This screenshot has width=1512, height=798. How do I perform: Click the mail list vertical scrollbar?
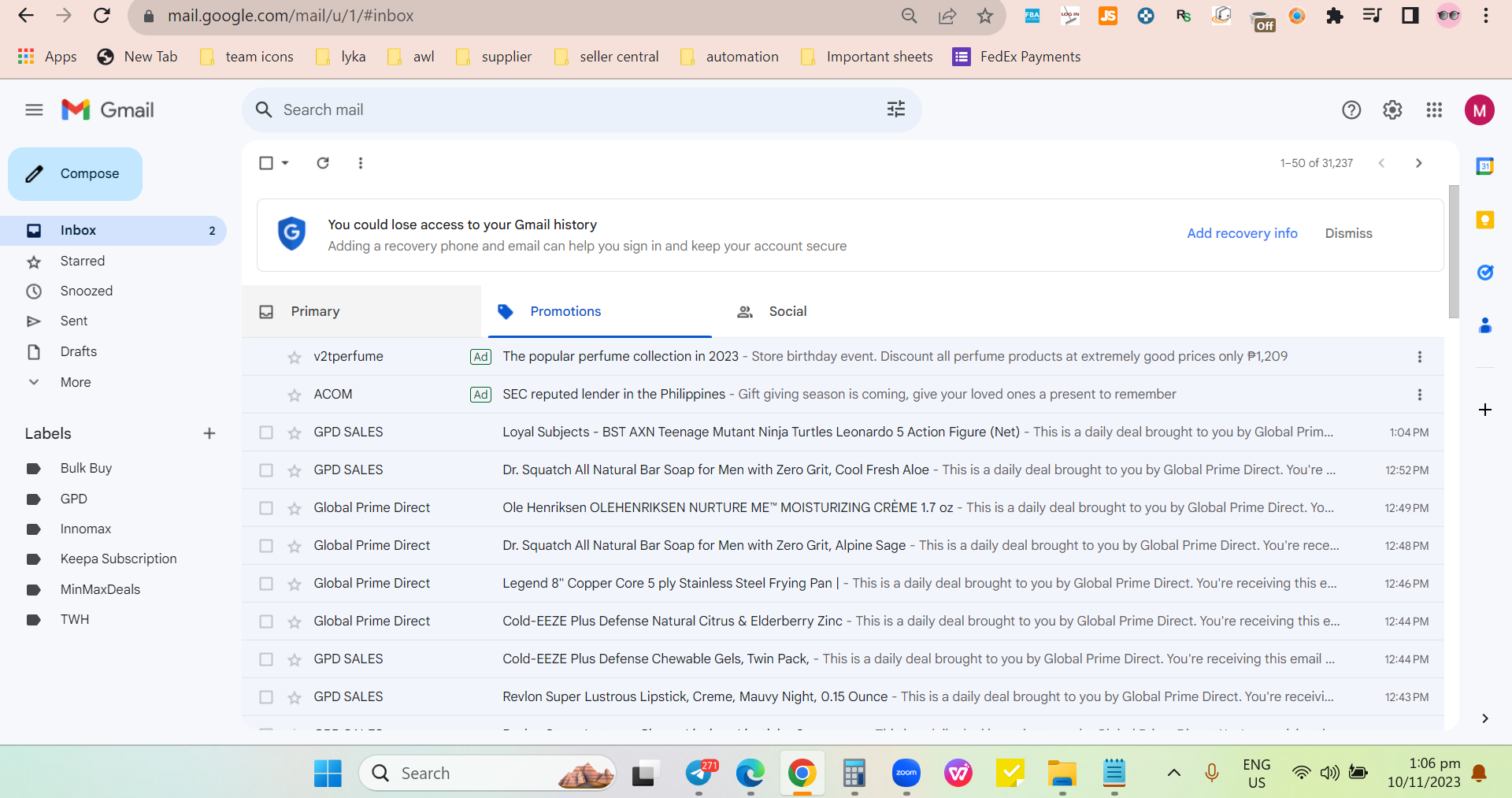click(1454, 252)
